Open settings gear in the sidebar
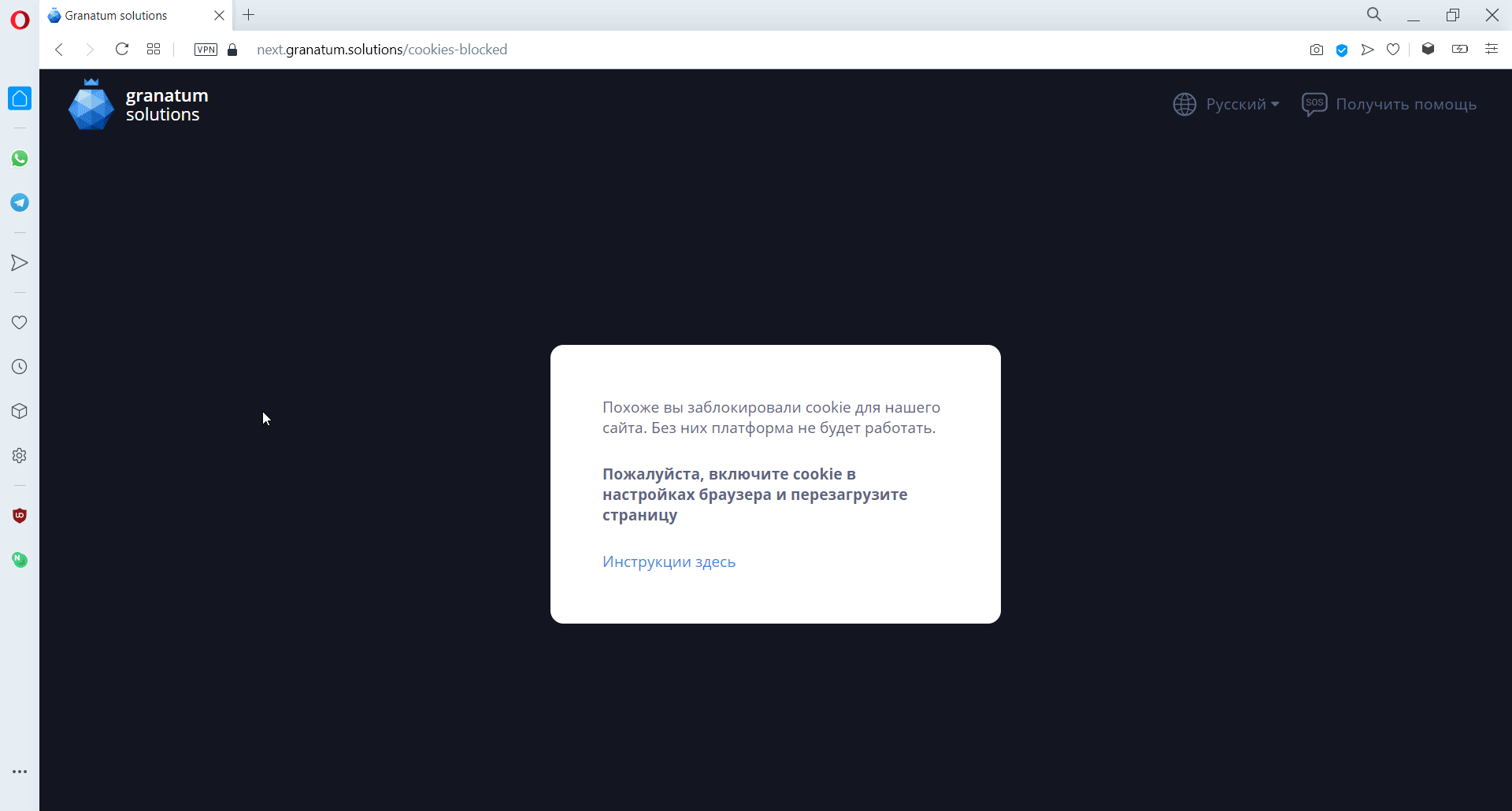This screenshot has width=1512, height=811. click(x=20, y=456)
